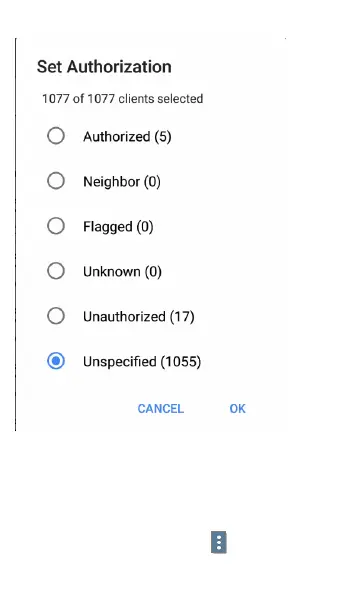This screenshot has width=360, height=612.
Task: Click the 'Set Authorization' dialog title
Action: tap(104, 67)
